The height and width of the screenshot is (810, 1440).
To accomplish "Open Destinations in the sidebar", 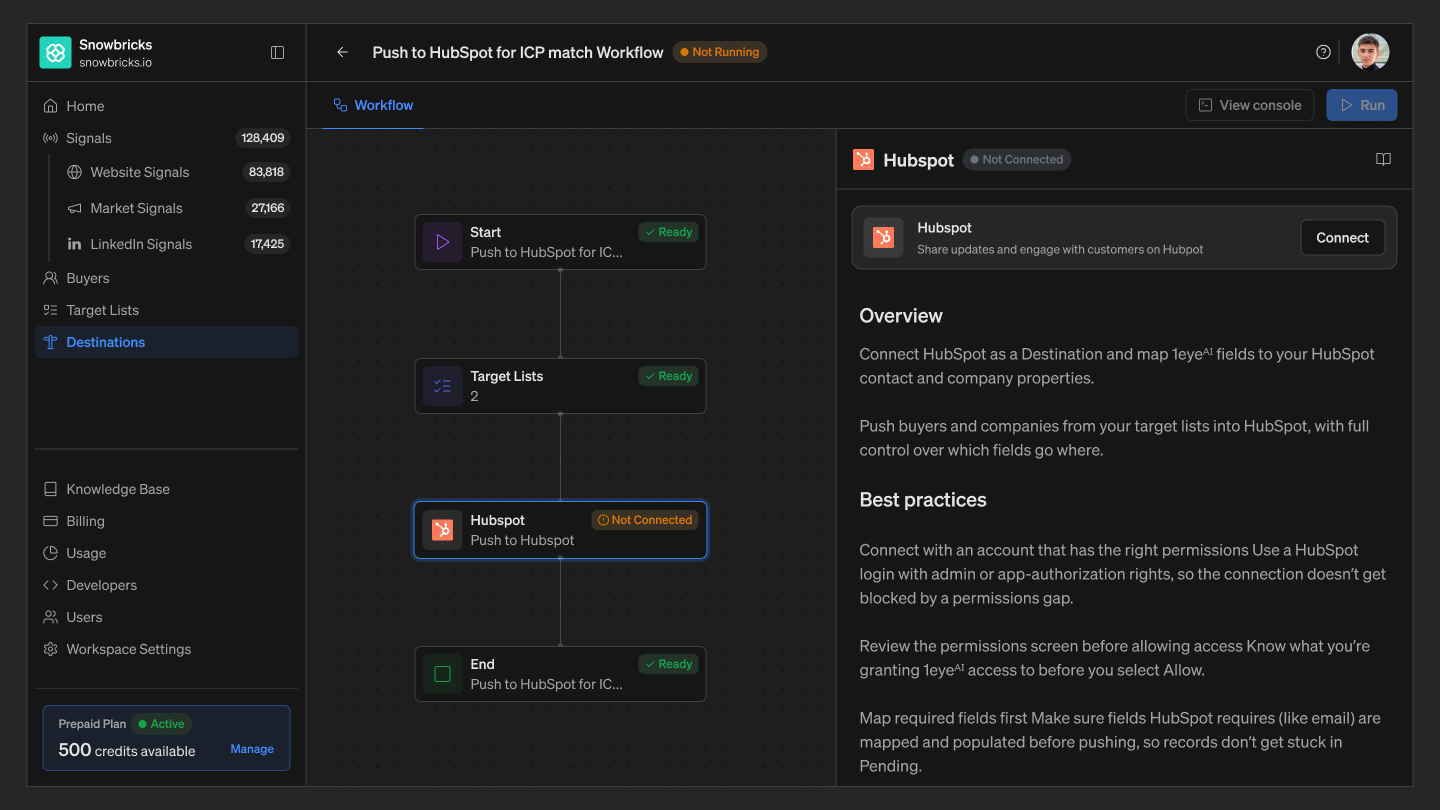I will tap(166, 342).
